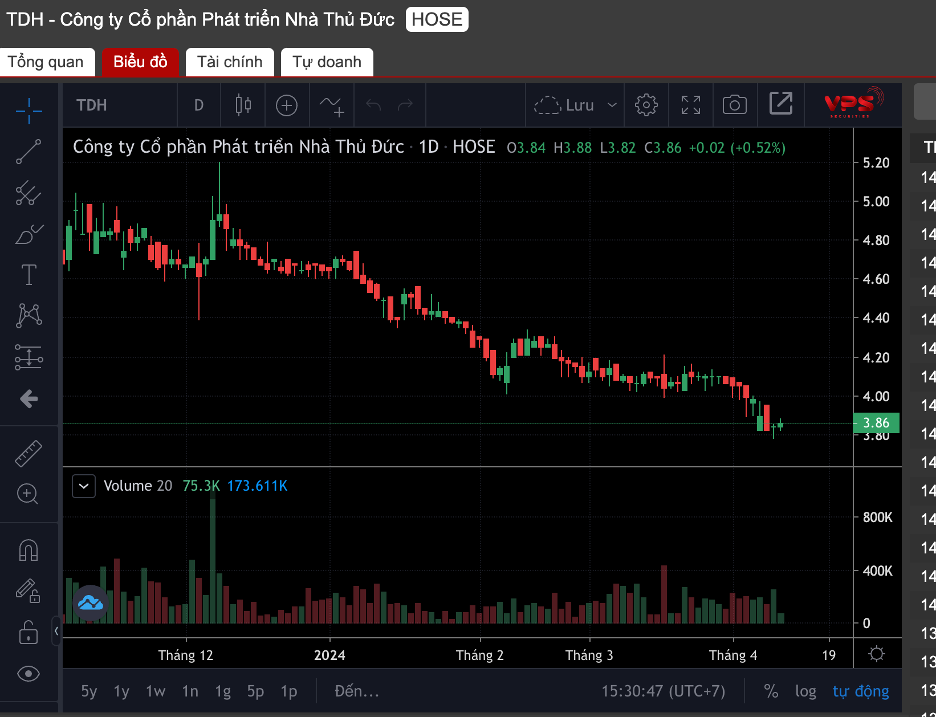Set the time range to 1g

pyautogui.click(x=223, y=692)
